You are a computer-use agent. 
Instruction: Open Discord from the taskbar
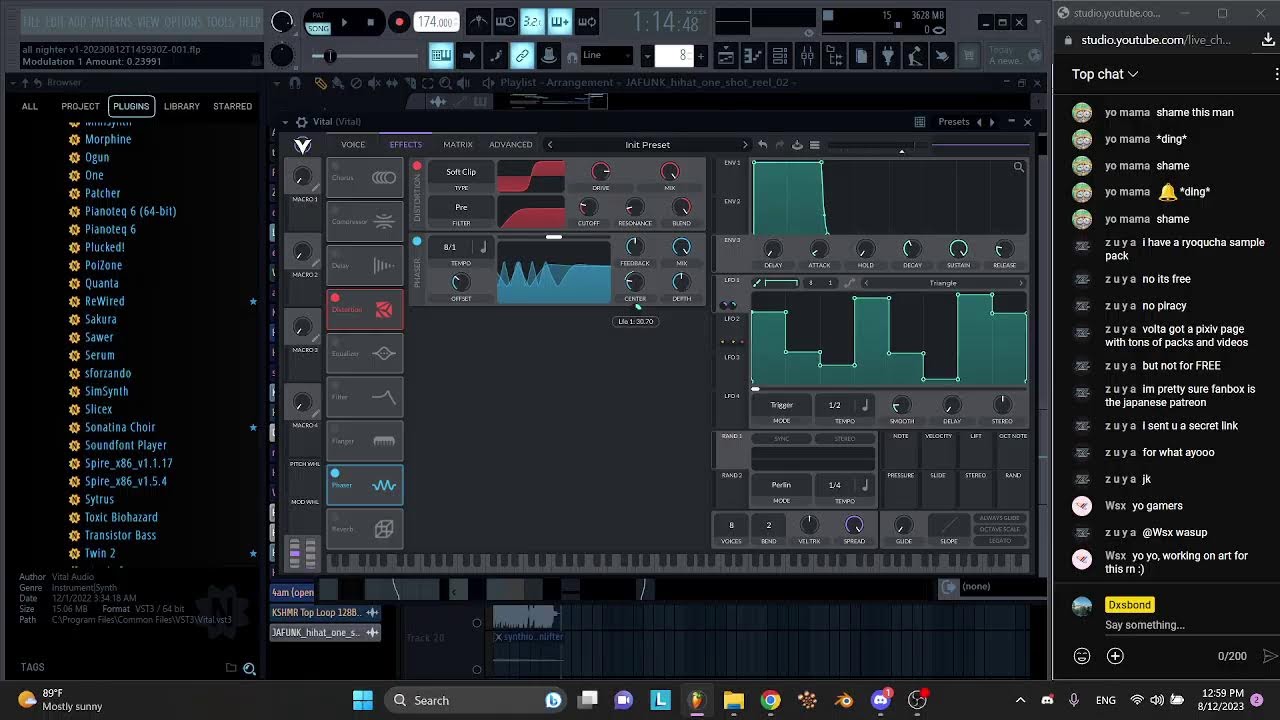pyautogui.click(x=881, y=700)
